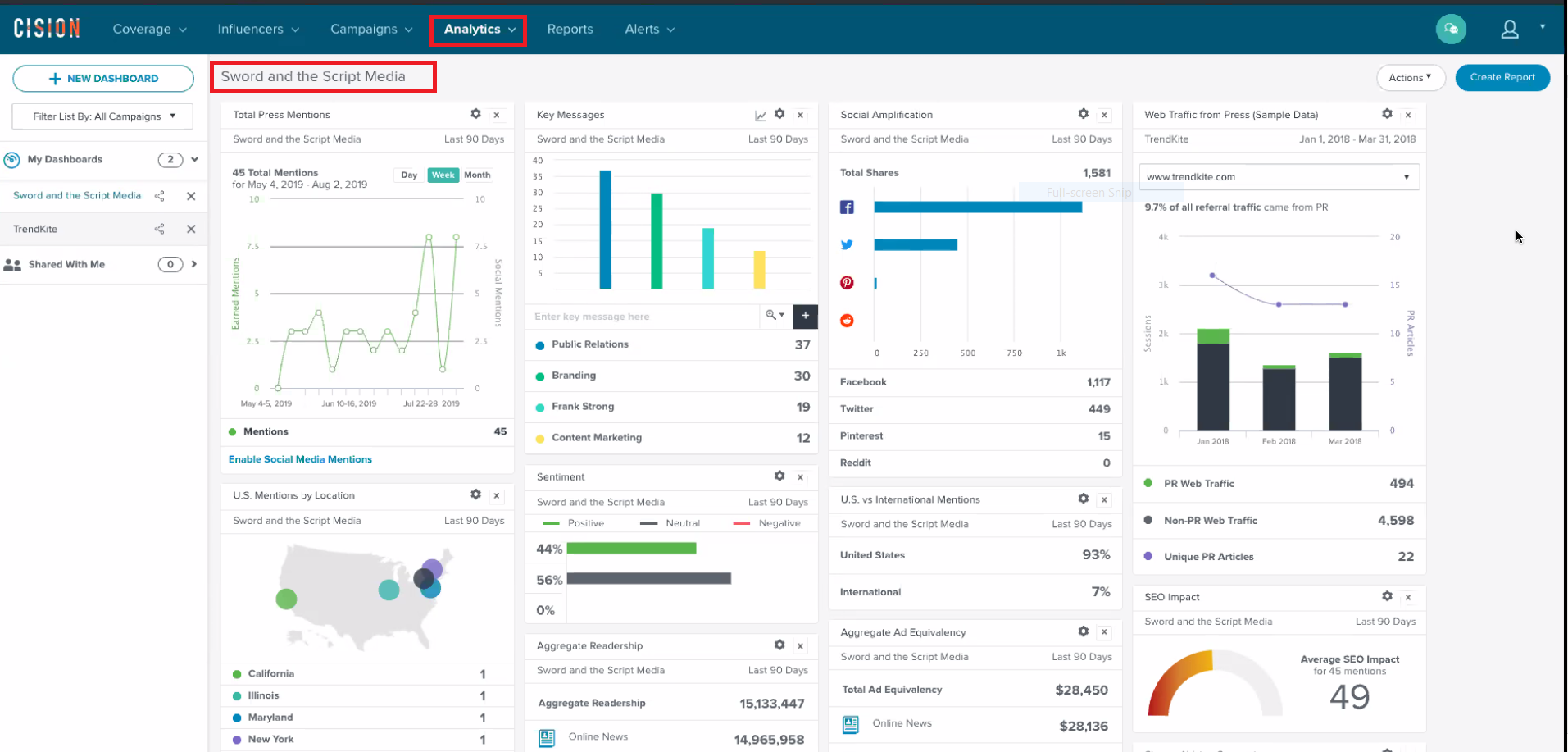
Task: Switch mentions chart to Day view
Action: point(409,175)
